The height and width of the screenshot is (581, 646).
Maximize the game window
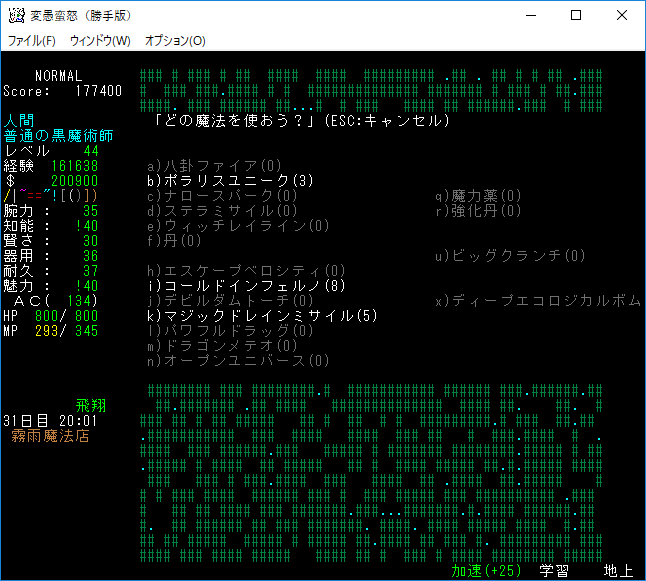coord(575,15)
